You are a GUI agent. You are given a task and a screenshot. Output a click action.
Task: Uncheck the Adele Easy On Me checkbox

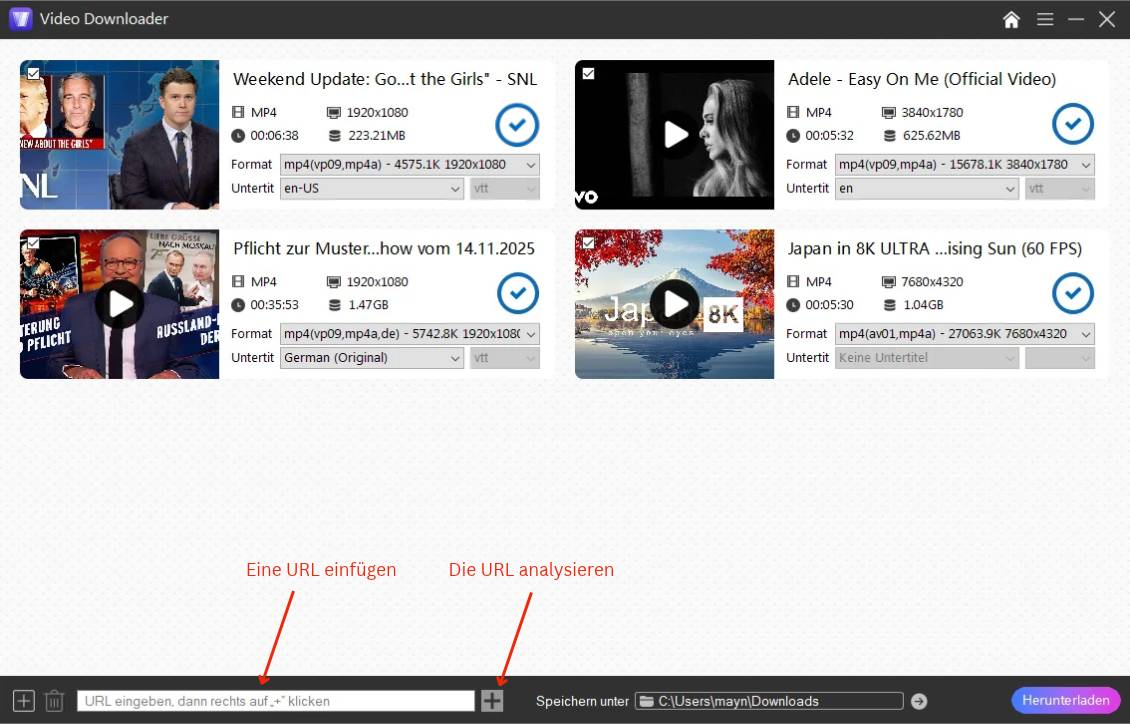click(x=588, y=73)
